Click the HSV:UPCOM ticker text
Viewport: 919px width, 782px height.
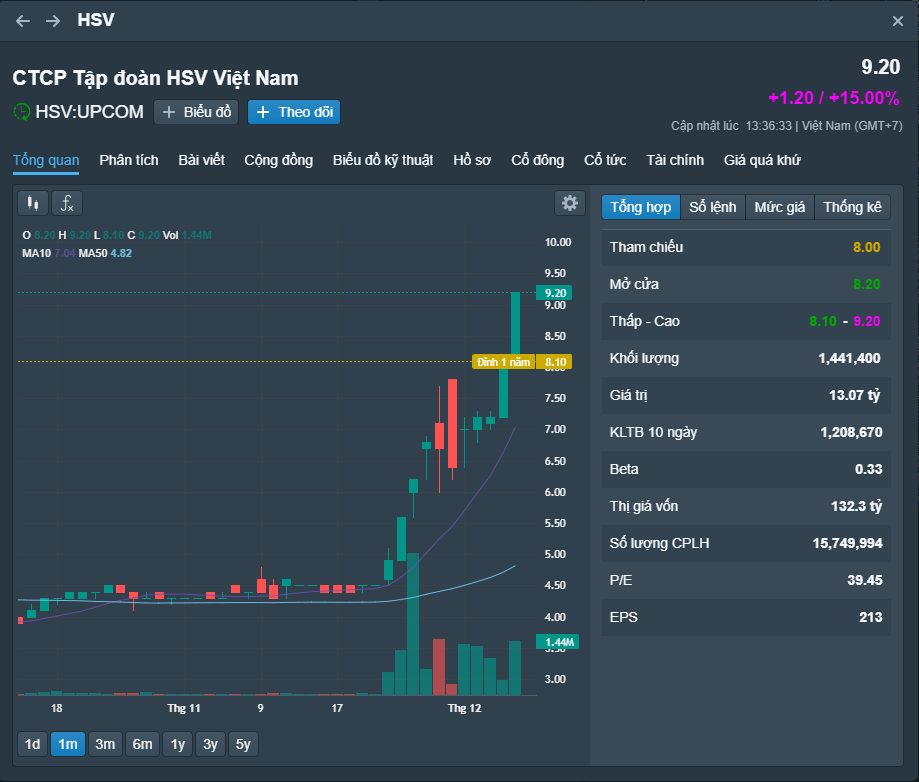pyautogui.click(x=89, y=111)
